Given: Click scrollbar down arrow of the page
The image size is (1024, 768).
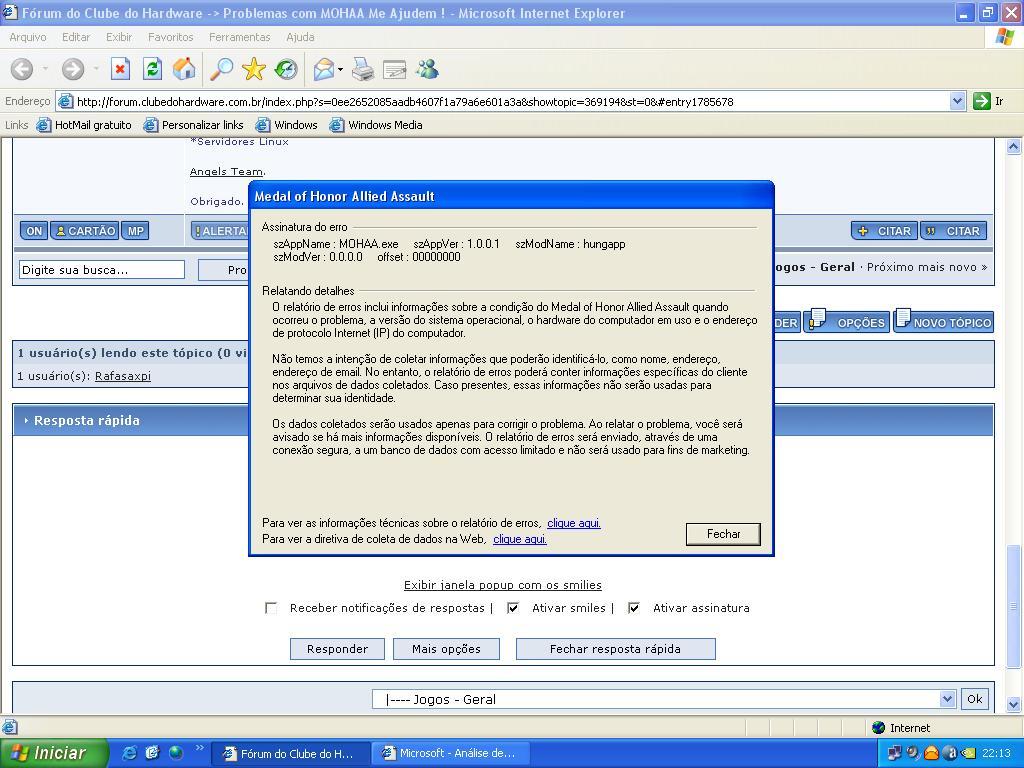Looking at the screenshot, I should (1013, 705).
